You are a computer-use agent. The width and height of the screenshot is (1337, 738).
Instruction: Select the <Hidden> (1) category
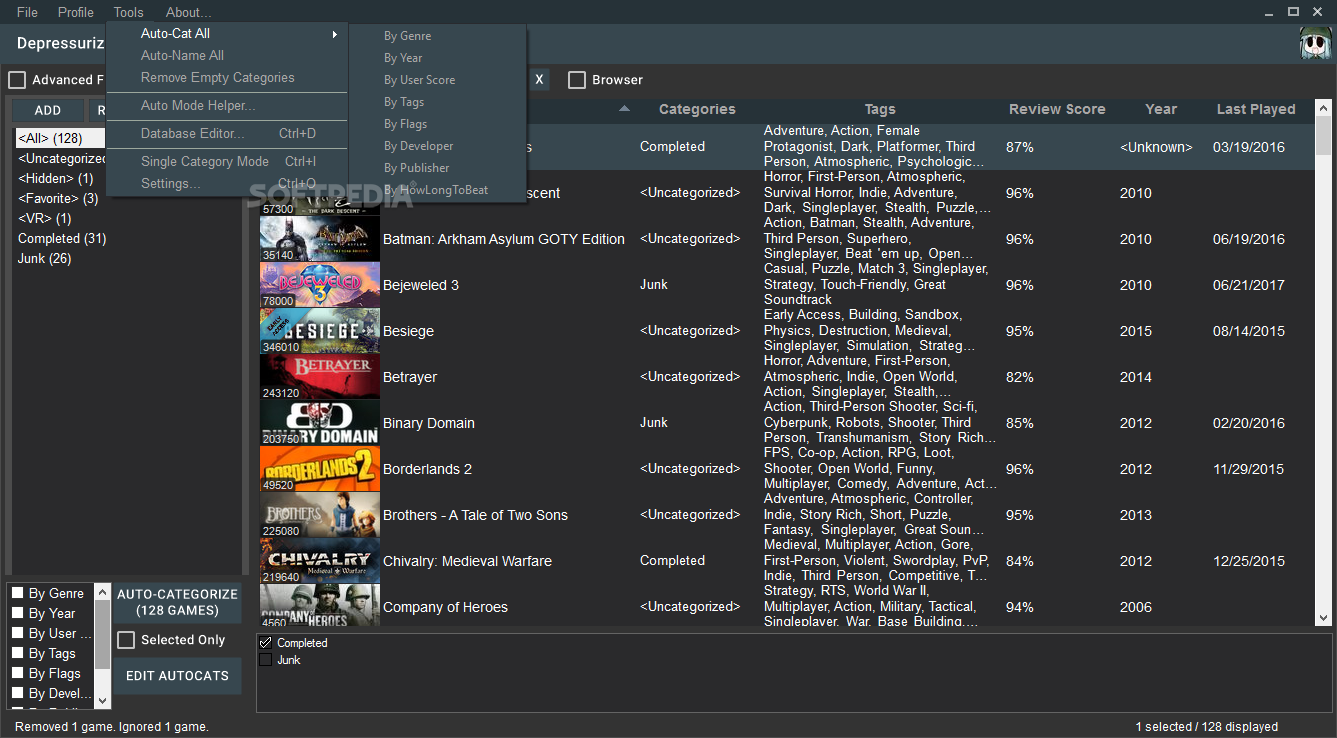point(55,179)
